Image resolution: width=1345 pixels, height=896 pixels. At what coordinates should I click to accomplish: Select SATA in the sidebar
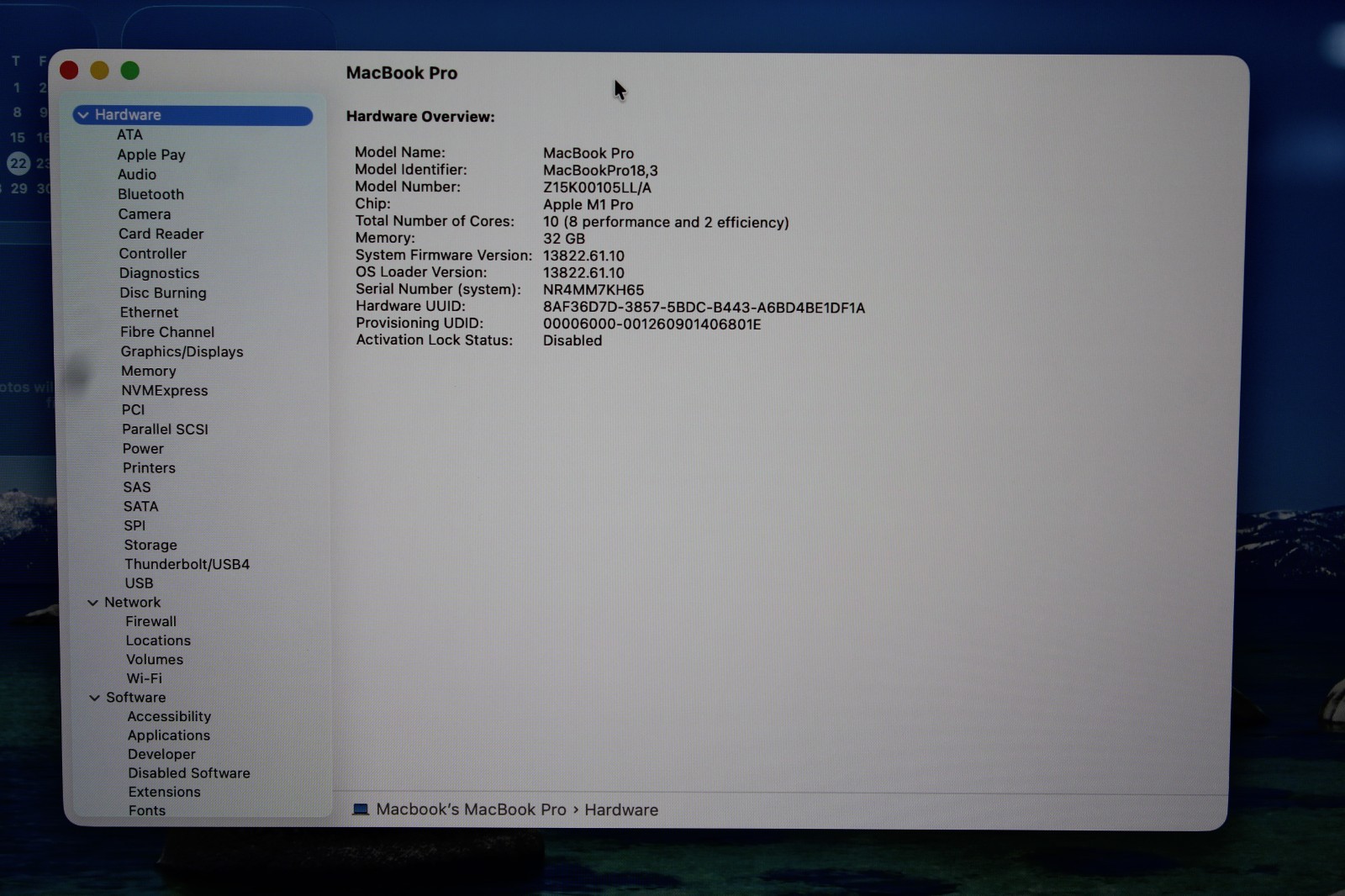point(140,506)
